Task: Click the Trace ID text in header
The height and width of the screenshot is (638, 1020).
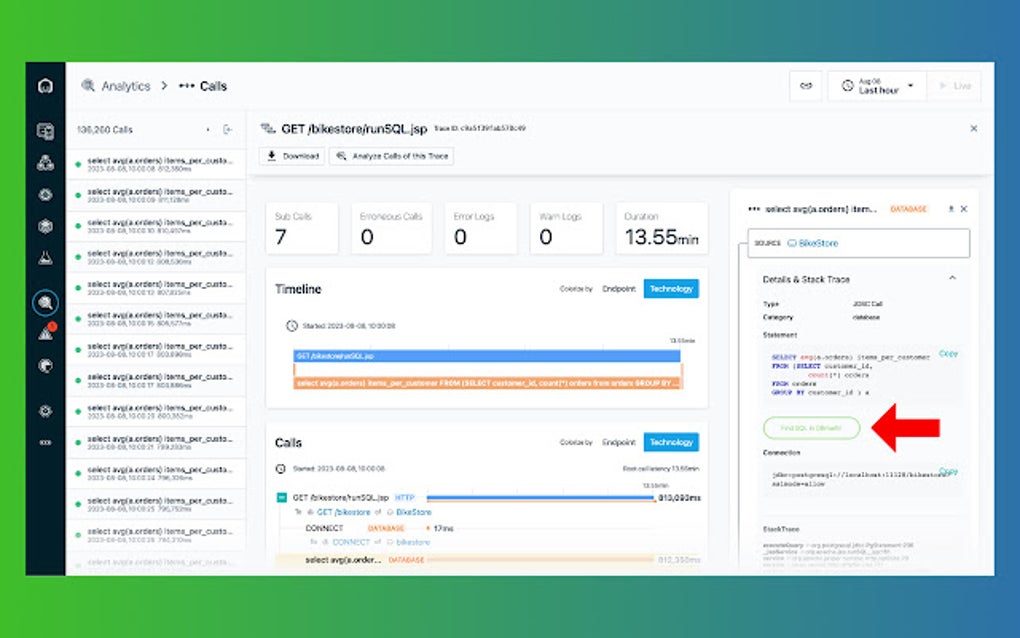Action: pyautogui.click(x=480, y=128)
